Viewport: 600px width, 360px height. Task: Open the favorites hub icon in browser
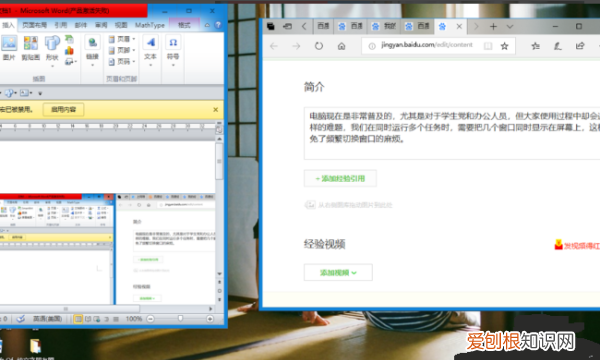tap(535, 46)
